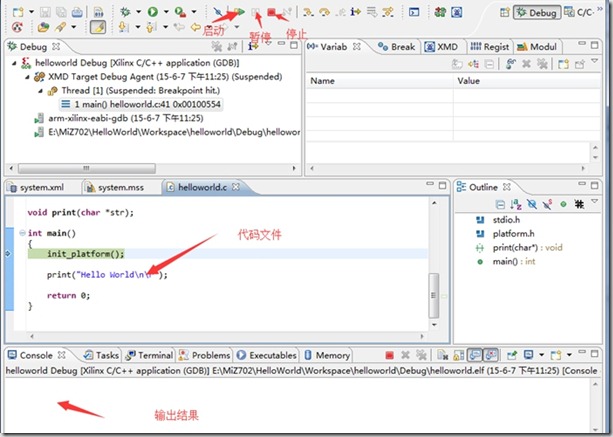This screenshot has height=437, width=613.
Task: Switch to the Problems tab
Action: click(x=204, y=355)
